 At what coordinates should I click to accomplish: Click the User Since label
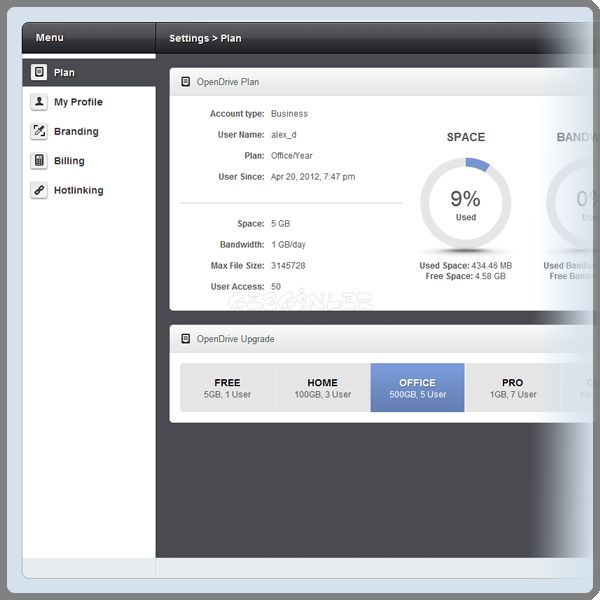pos(241,177)
